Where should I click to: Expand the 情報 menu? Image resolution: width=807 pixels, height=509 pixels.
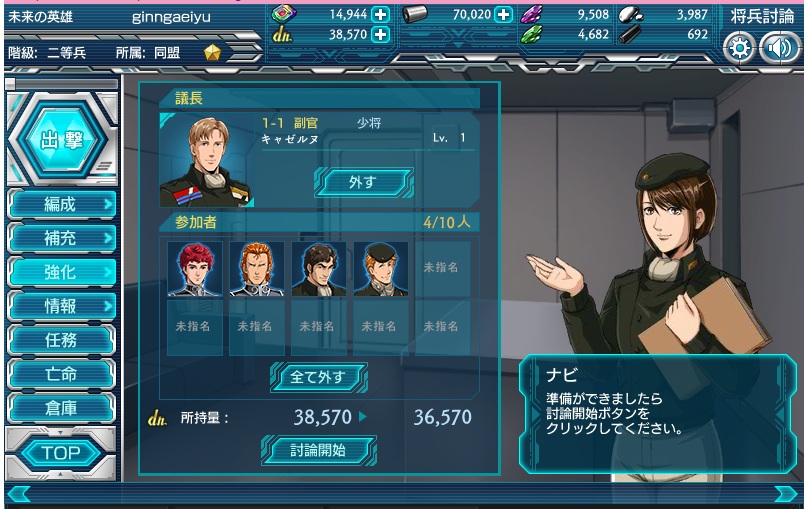coord(62,306)
